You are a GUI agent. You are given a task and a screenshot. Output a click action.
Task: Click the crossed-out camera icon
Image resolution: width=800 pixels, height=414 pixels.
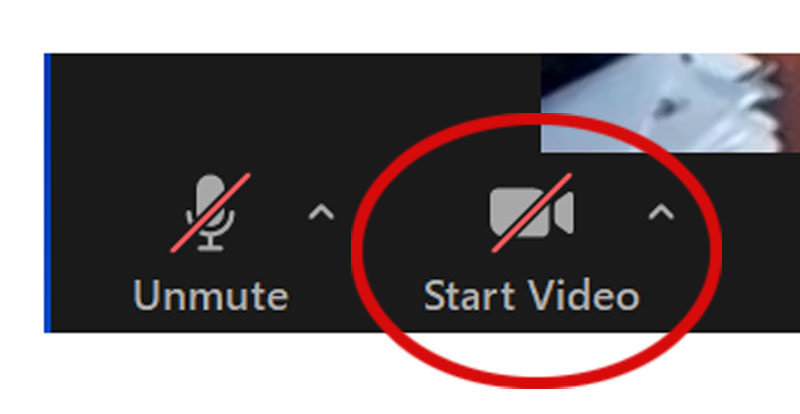click(532, 213)
